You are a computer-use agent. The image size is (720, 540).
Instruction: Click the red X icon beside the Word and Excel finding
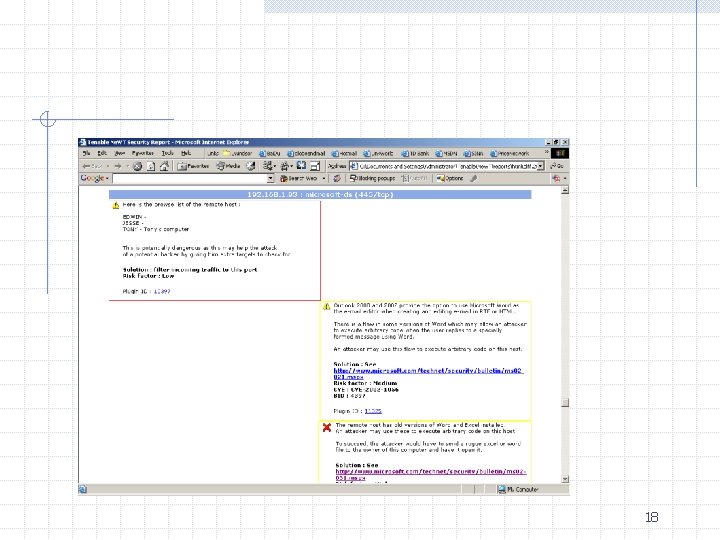(327, 428)
